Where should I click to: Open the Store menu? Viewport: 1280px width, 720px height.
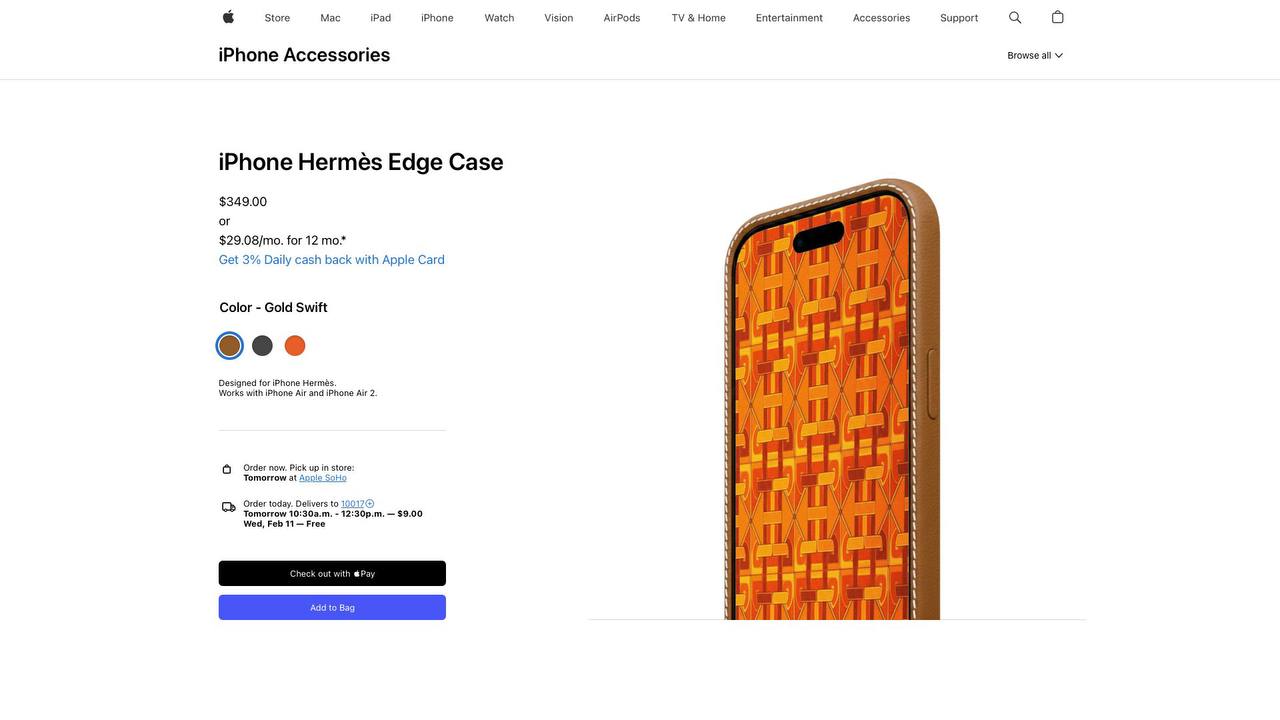pyautogui.click(x=277, y=18)
